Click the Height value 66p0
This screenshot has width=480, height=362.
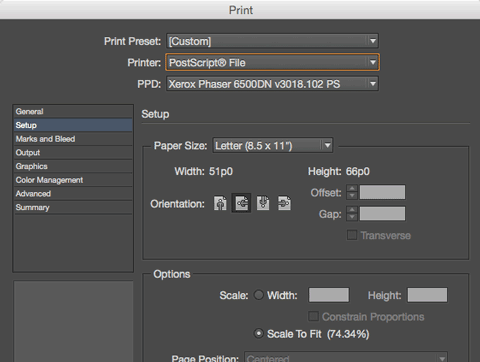(x=358, y=172)
